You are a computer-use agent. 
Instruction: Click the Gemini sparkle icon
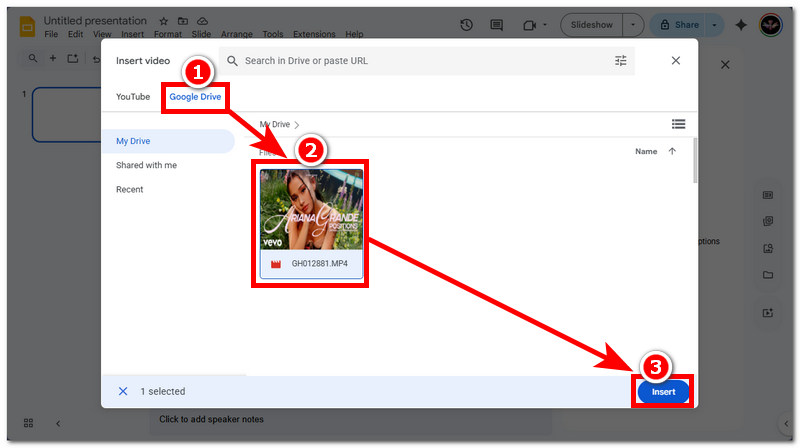(x=741, y=25)
